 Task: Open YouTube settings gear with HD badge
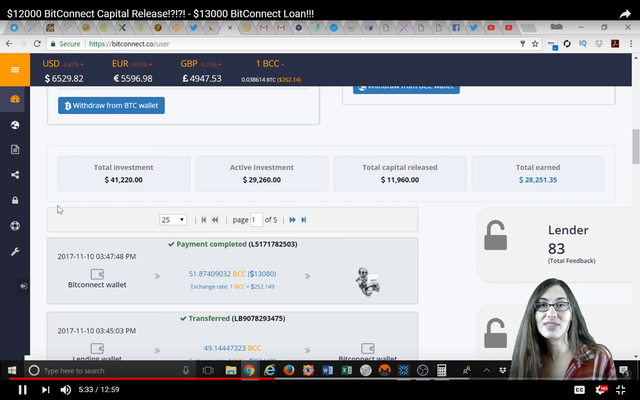coord(601,390)
